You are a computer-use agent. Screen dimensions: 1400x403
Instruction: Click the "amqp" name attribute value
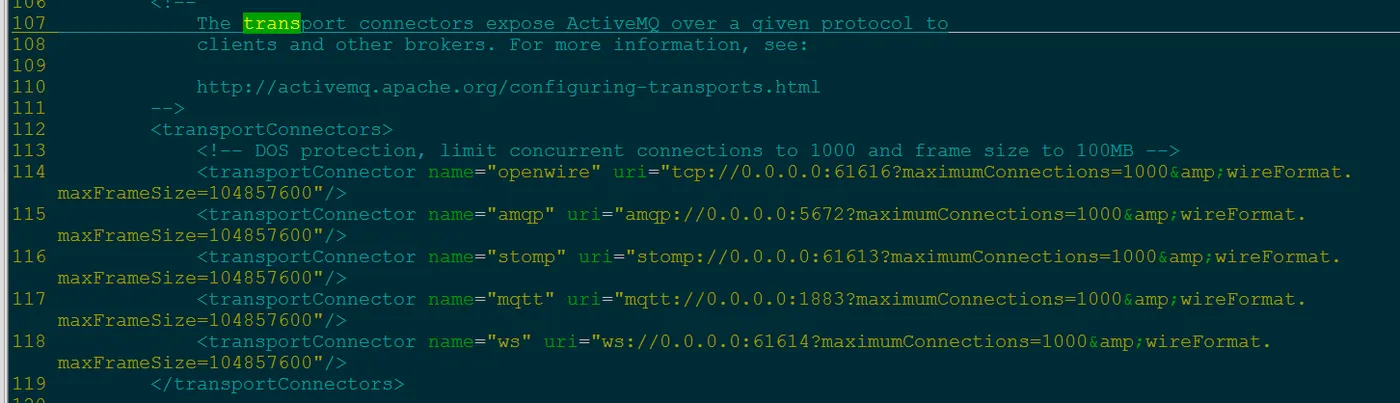[x=521, y=215]
